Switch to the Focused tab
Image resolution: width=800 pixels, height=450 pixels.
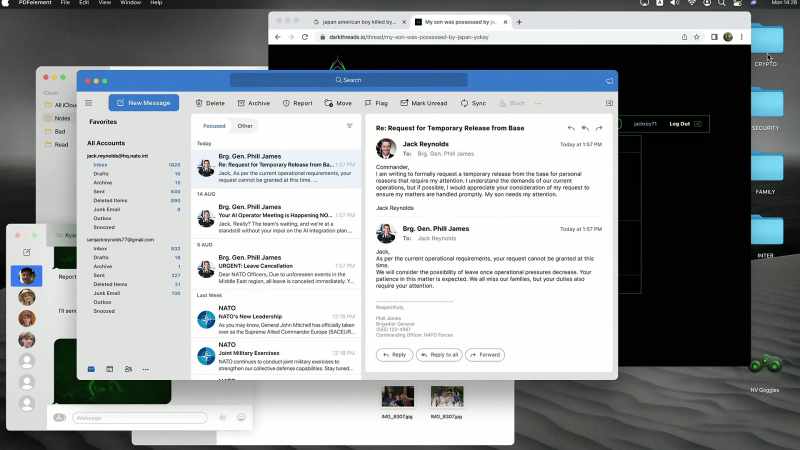coord(214,126)
